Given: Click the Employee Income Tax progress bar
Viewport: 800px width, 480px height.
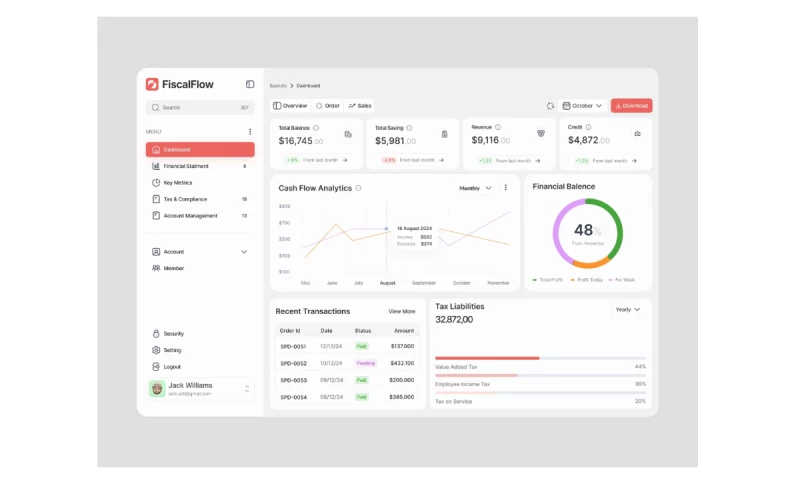Looking at the screenshot, I should pos(540,375).
